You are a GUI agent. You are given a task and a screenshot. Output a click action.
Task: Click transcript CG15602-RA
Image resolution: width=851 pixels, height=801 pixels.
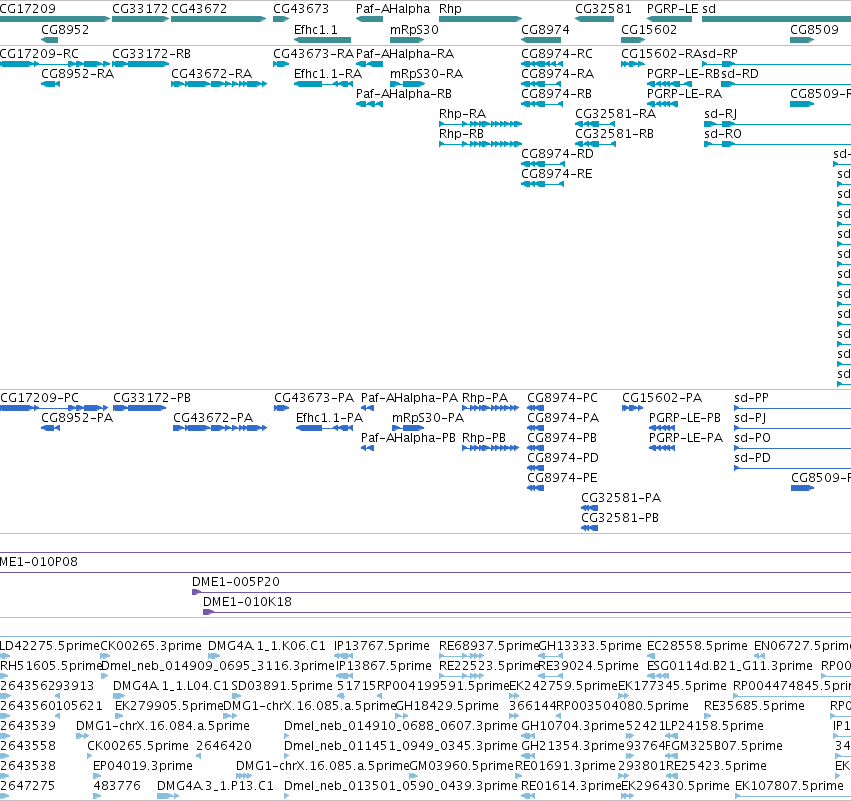click(661, 54)
